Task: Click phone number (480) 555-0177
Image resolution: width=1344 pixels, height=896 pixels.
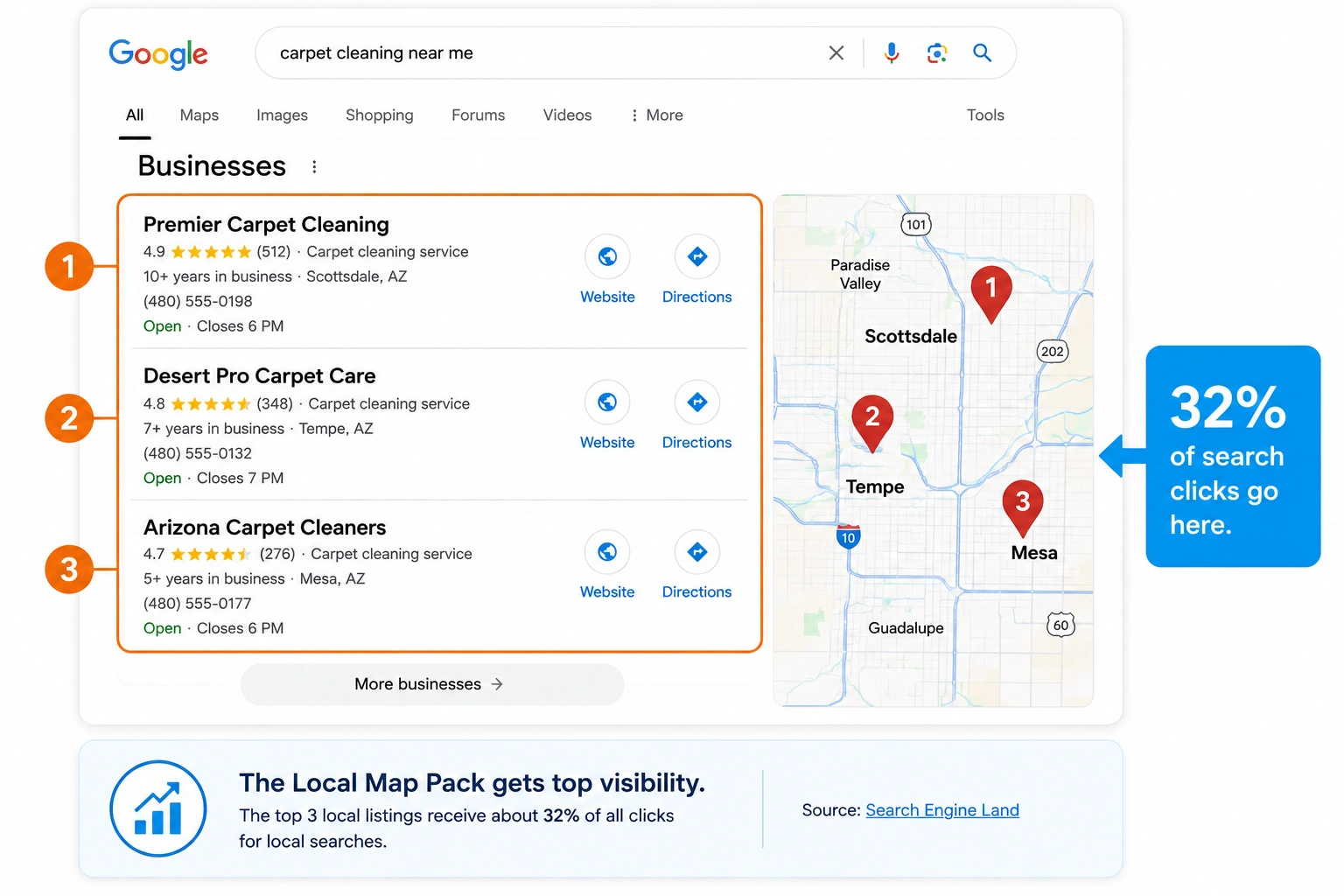Action: [x=198, y=604]
